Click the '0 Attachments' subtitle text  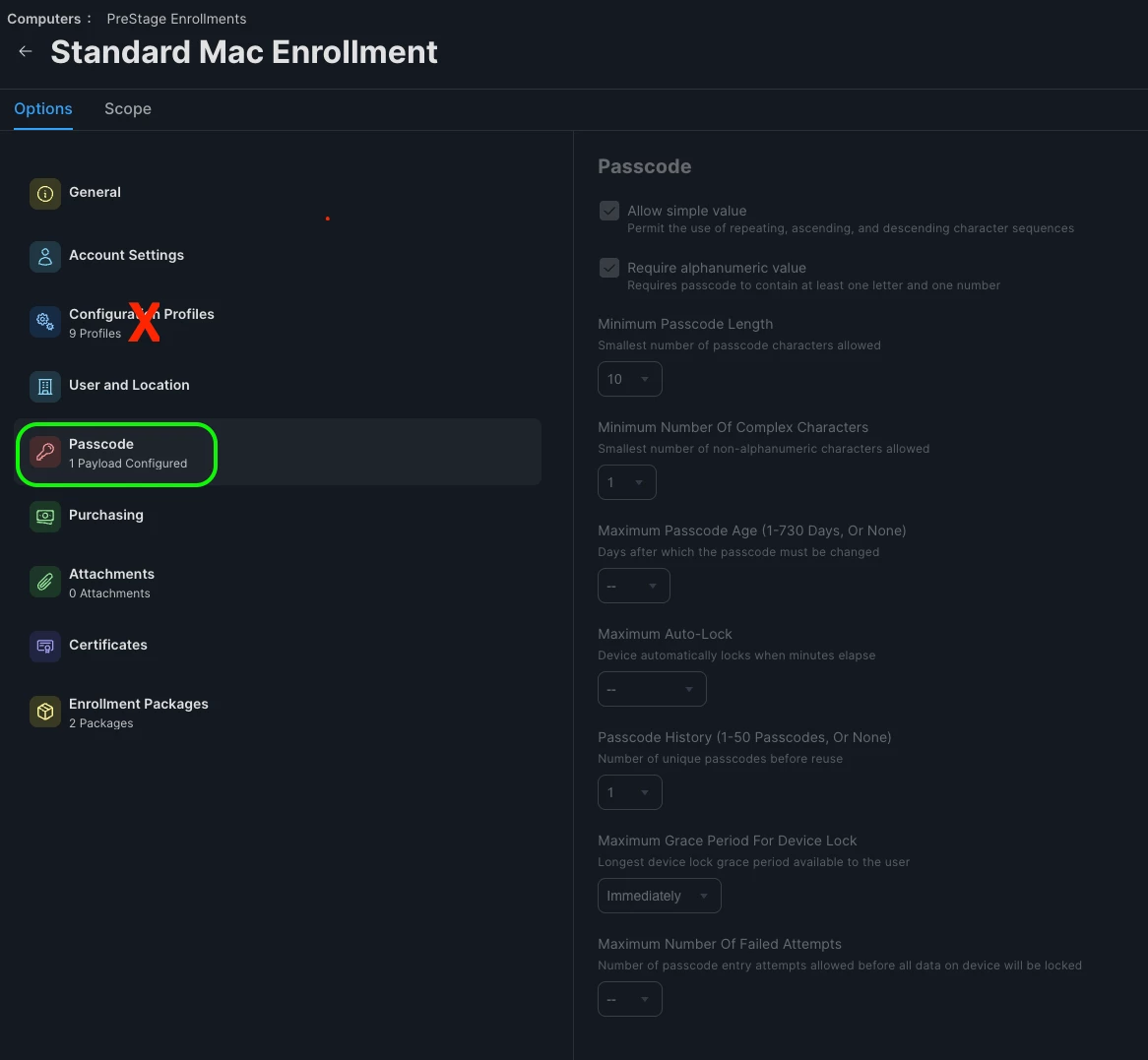110,593
